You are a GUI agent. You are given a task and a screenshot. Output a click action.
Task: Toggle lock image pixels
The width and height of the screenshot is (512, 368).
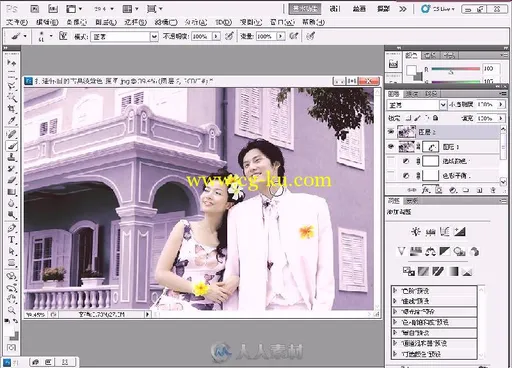418,118
